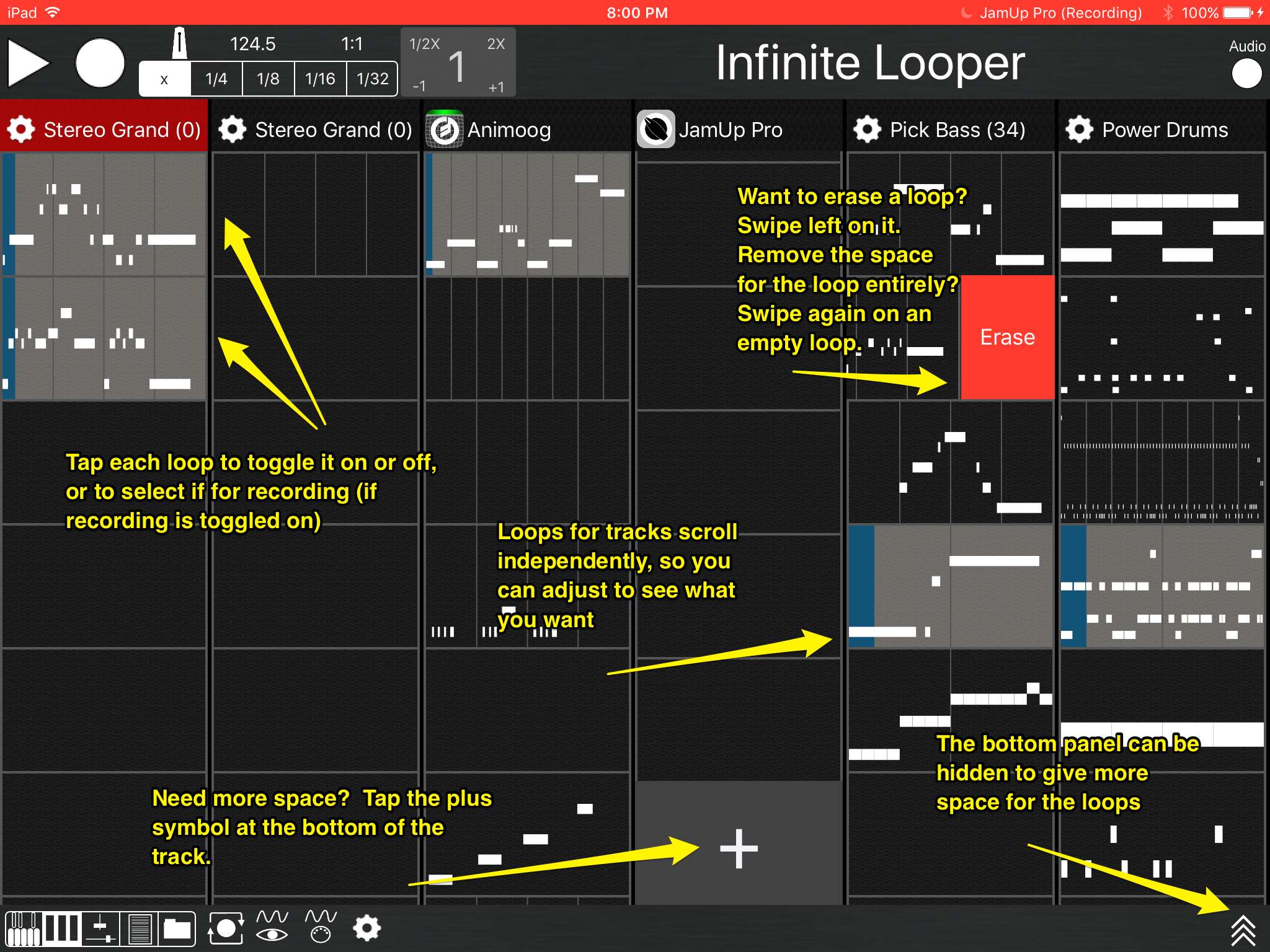Select 1/32 quantization
This screenshot has height=952, width=1270.
[372, 79]
